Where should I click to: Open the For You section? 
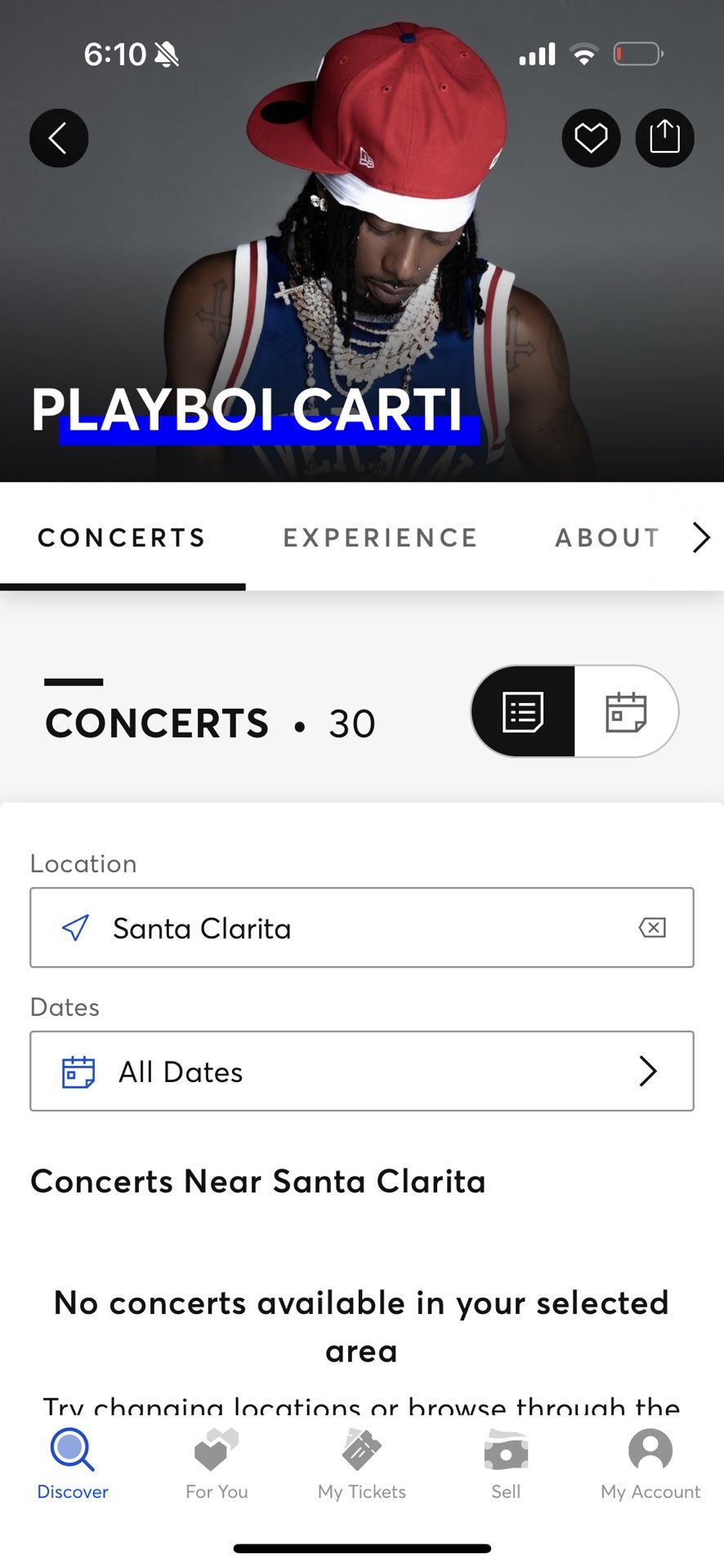pos(217,1463)
